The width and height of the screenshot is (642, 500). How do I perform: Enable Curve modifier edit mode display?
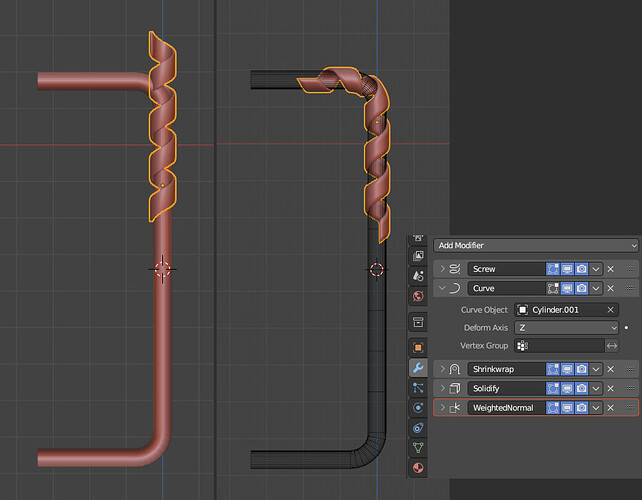[553, 288]
